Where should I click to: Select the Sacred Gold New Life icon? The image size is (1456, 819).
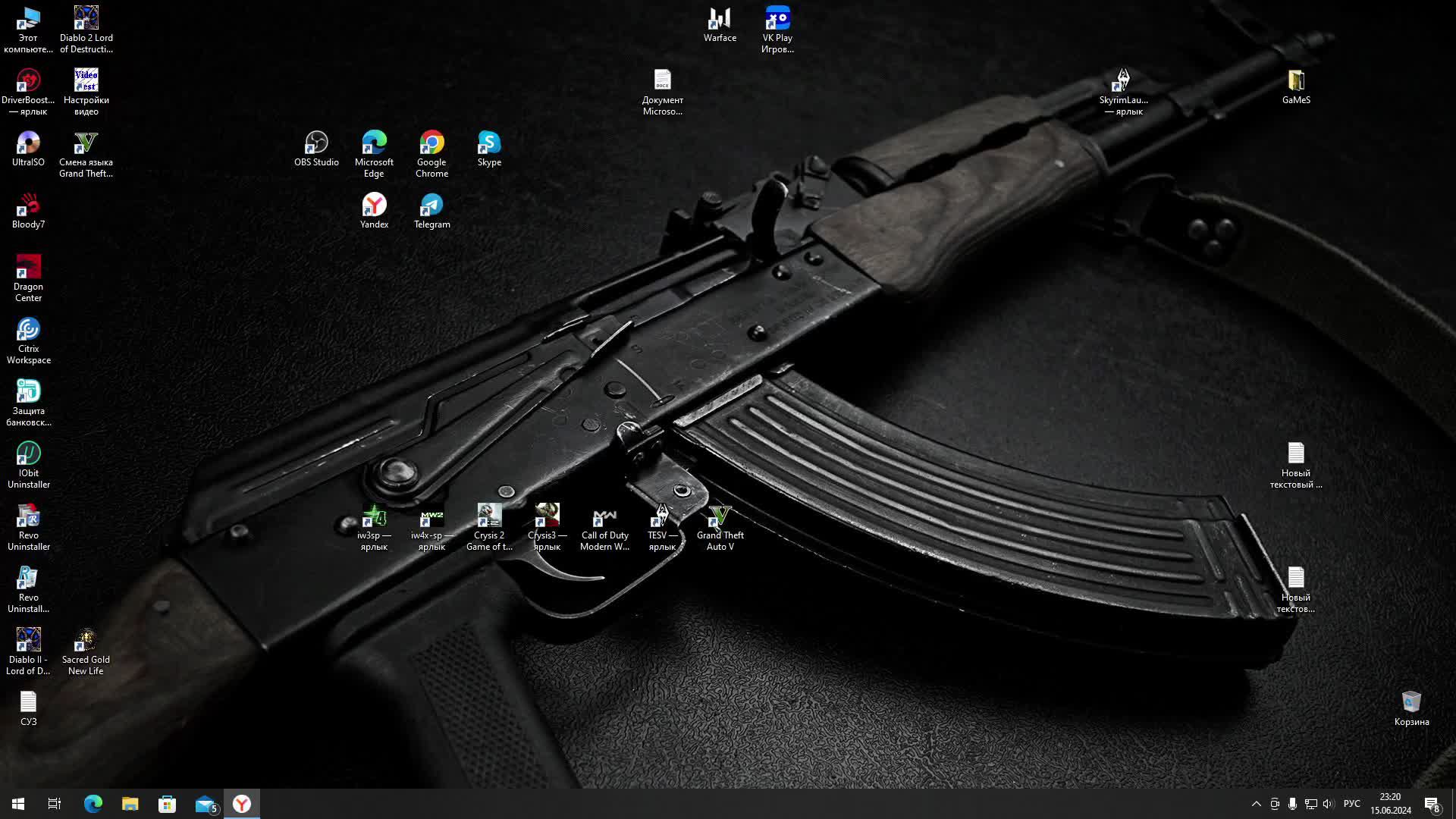86,652
